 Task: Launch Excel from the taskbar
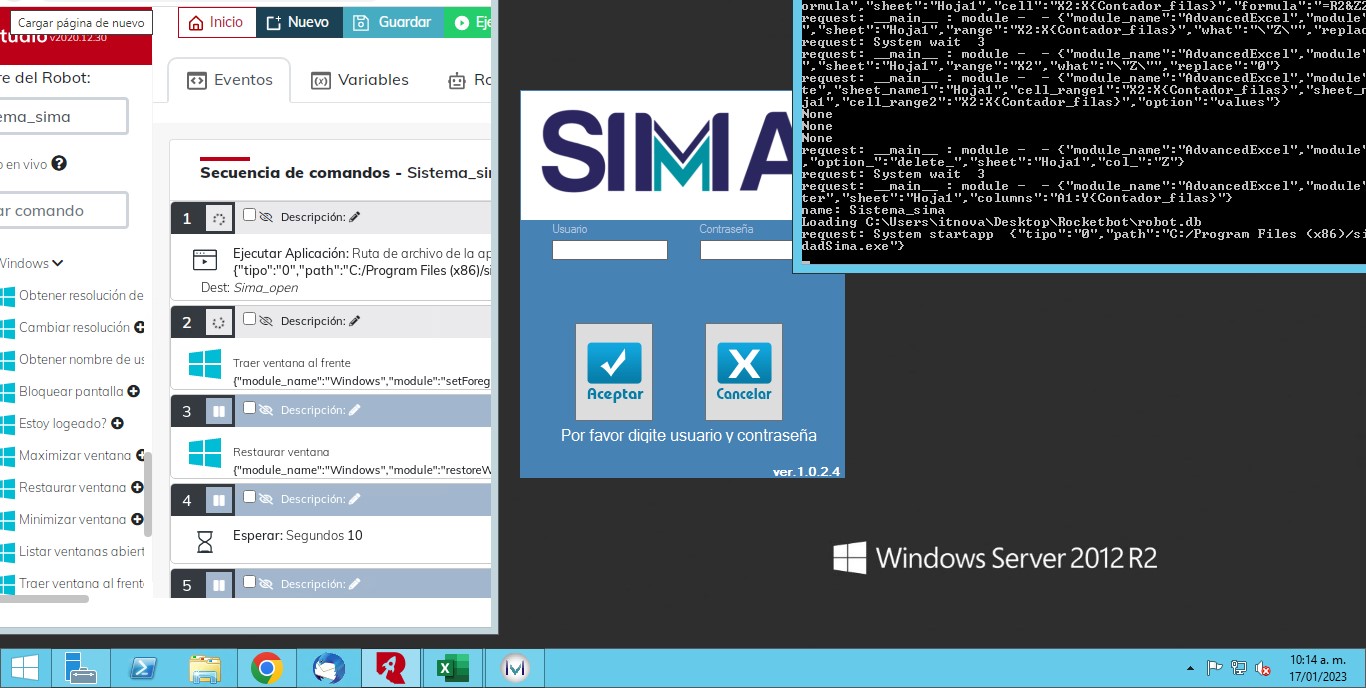tap(453, 667)
